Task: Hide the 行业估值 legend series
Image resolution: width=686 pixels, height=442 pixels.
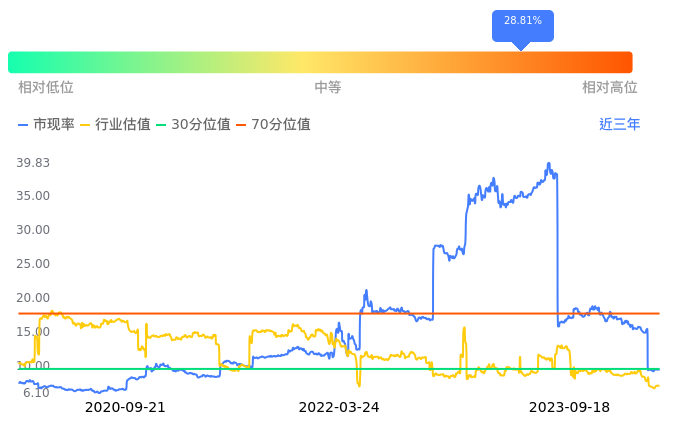Action: (115, 125)
